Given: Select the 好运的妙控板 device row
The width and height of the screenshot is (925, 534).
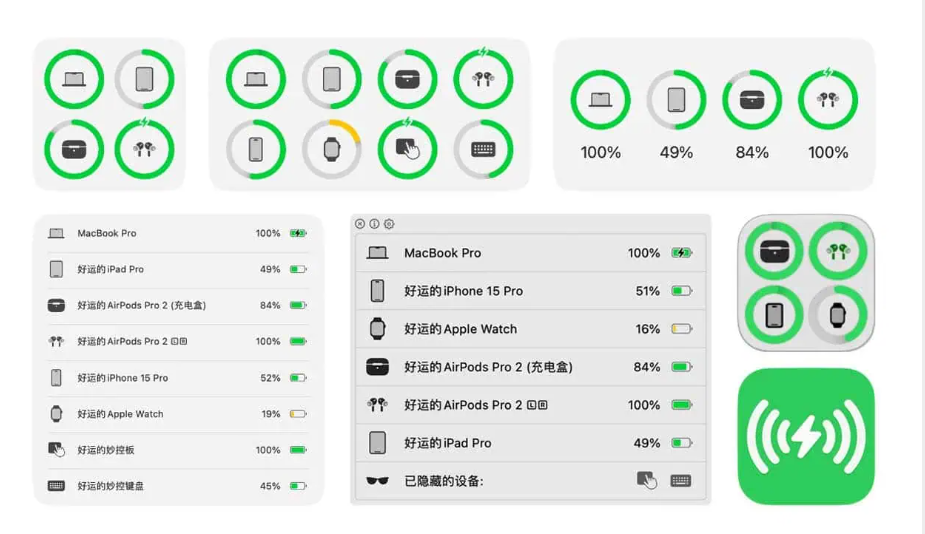Looking at the screenshot, I should (177, 450).
